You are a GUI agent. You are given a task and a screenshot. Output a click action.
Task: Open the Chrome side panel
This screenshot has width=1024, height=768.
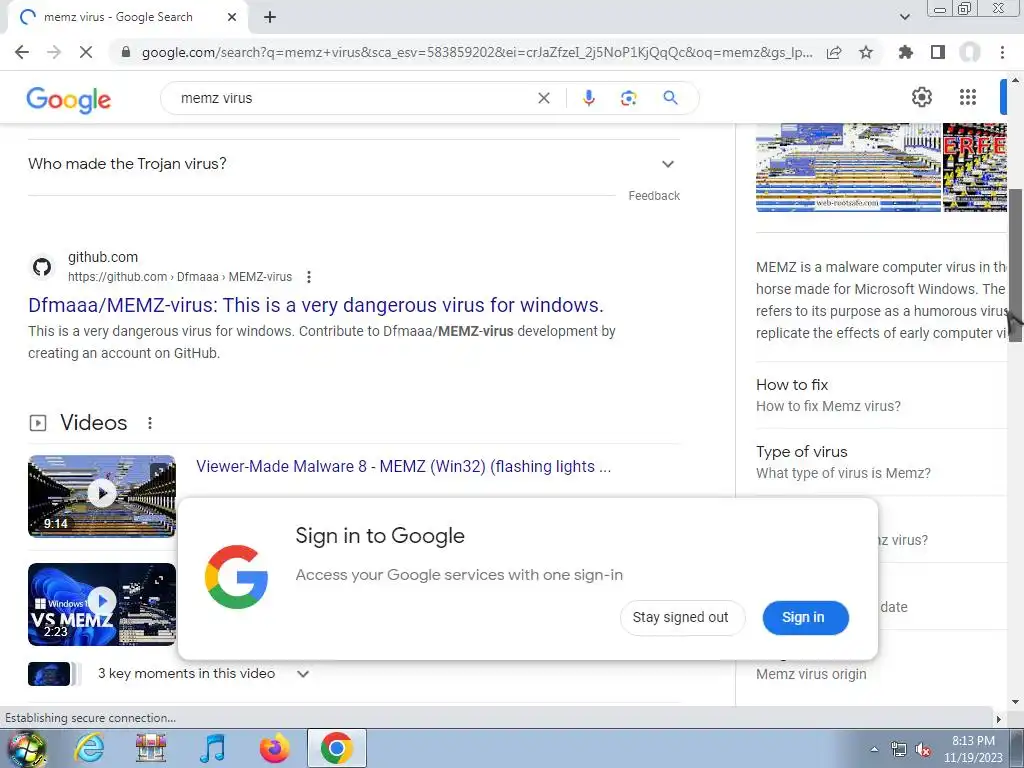tap(938, 52)
